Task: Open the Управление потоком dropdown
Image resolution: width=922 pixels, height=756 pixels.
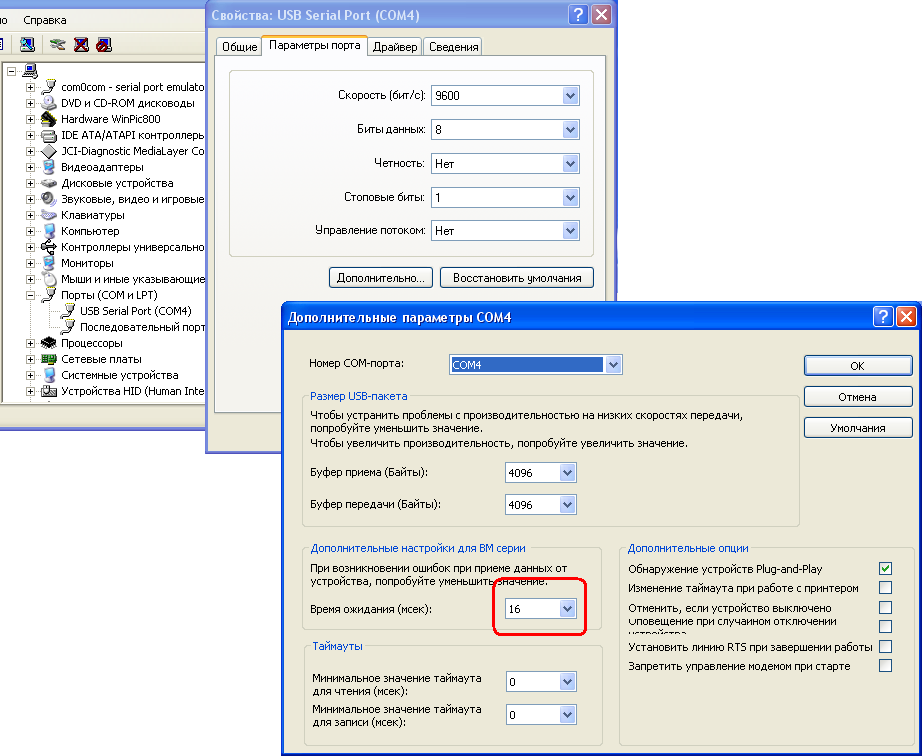Action: (x=570, y=231)
